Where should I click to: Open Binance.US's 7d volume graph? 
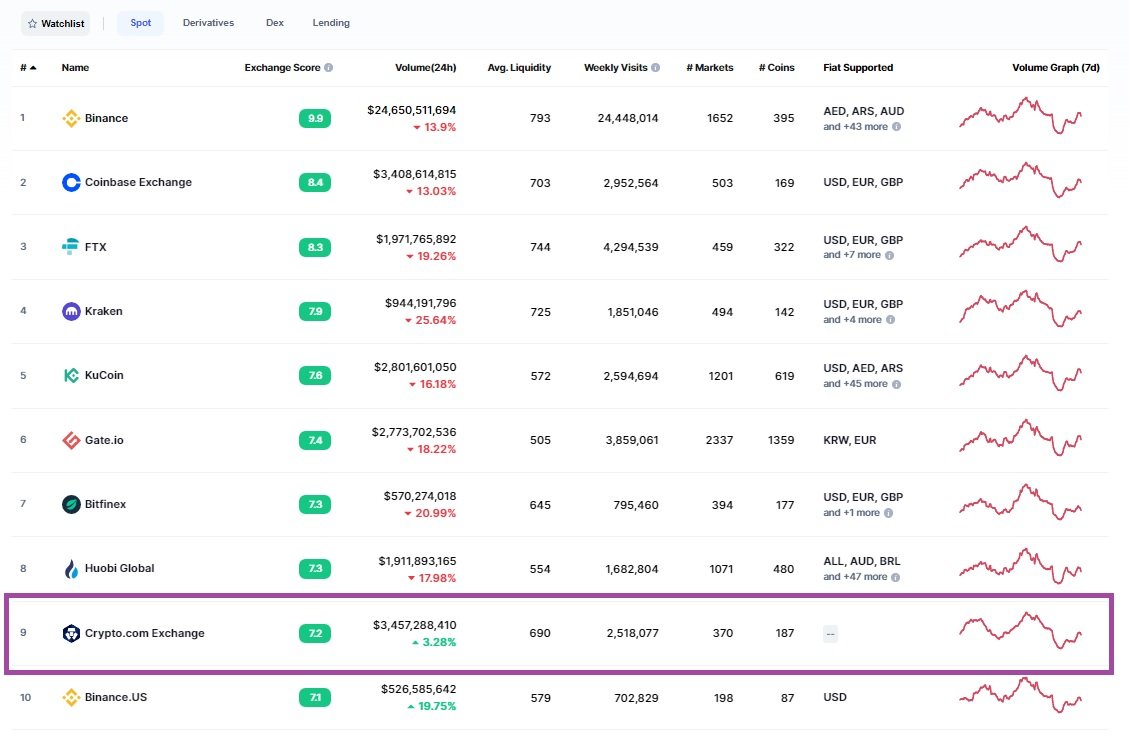coord(1020,695)
